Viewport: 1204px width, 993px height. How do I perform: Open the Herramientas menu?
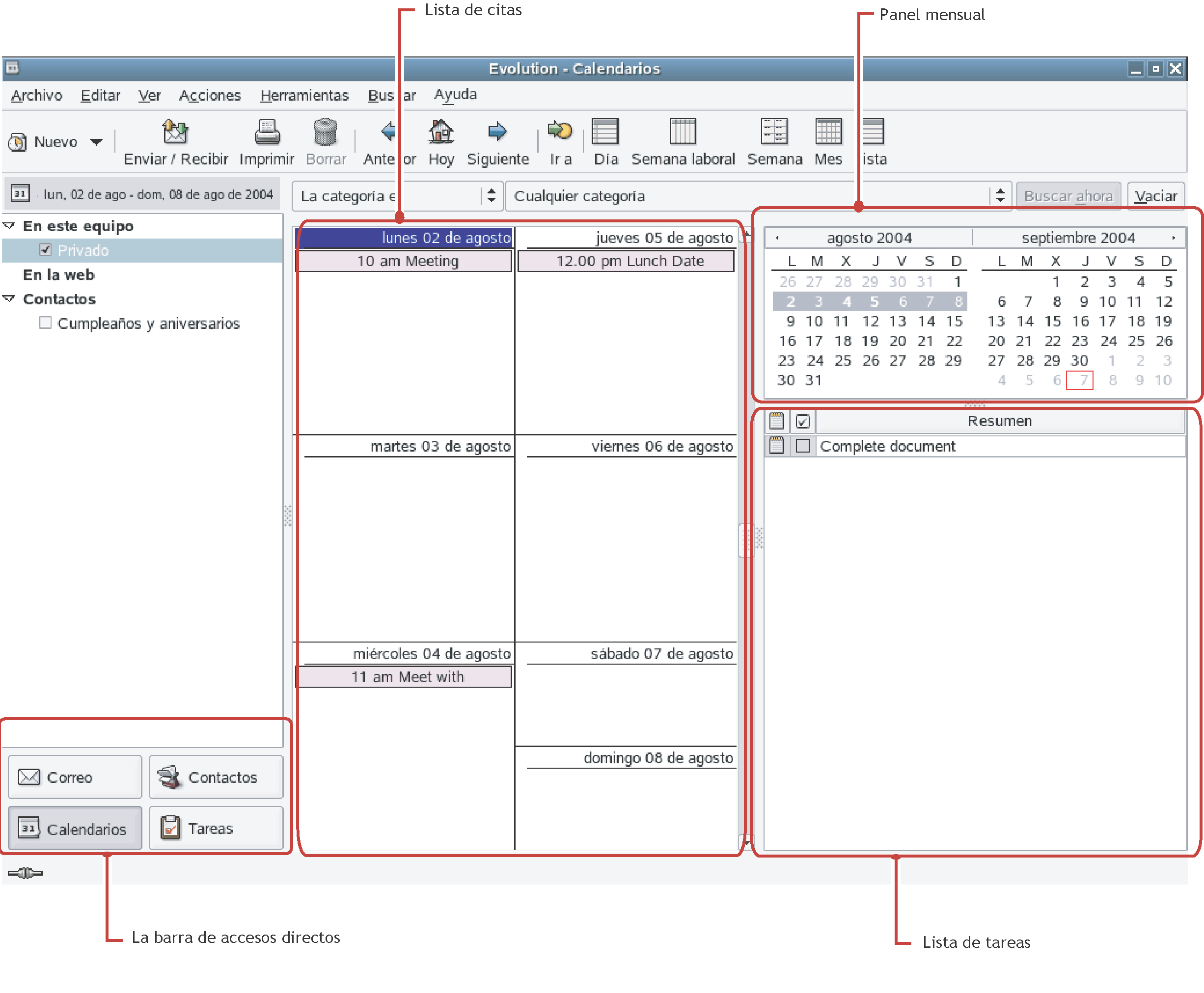click(x=304, y=95)
